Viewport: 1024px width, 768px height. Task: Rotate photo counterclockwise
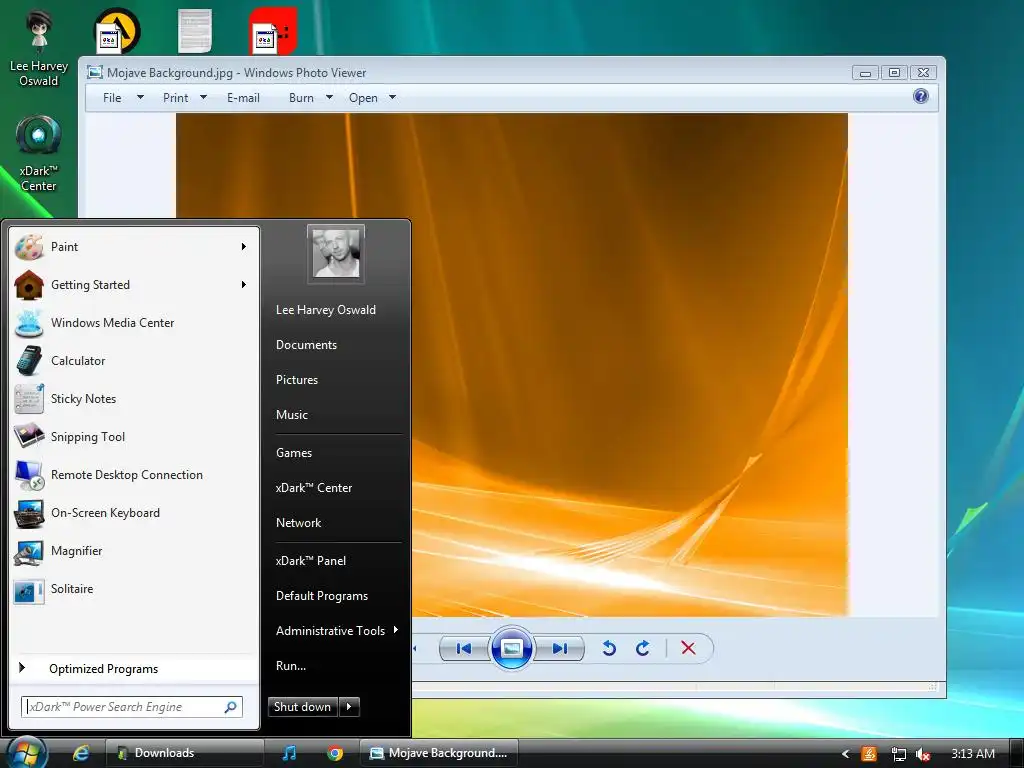click(x=609, y=648)
